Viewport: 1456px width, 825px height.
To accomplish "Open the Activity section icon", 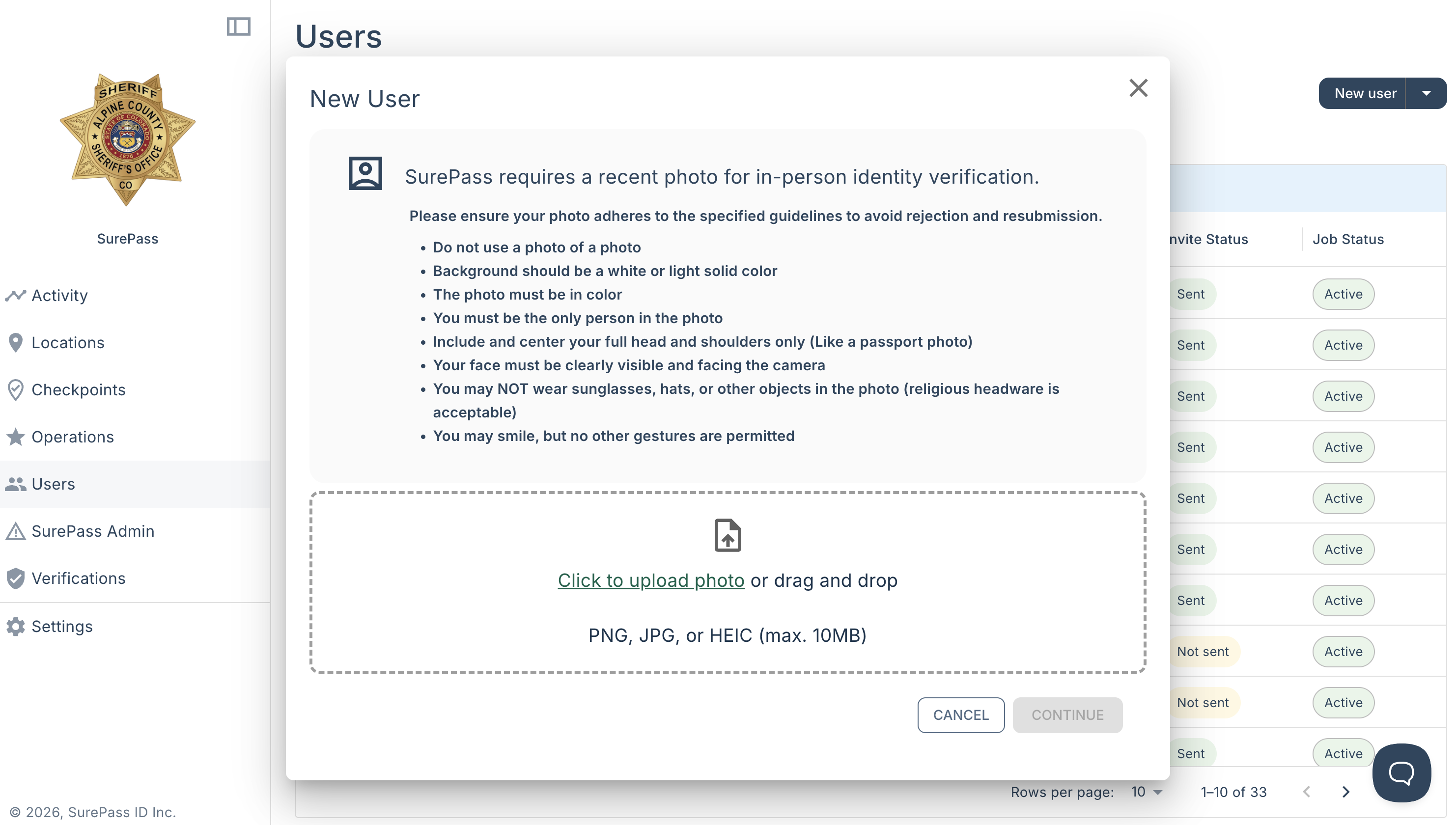I will click(15, 295).
